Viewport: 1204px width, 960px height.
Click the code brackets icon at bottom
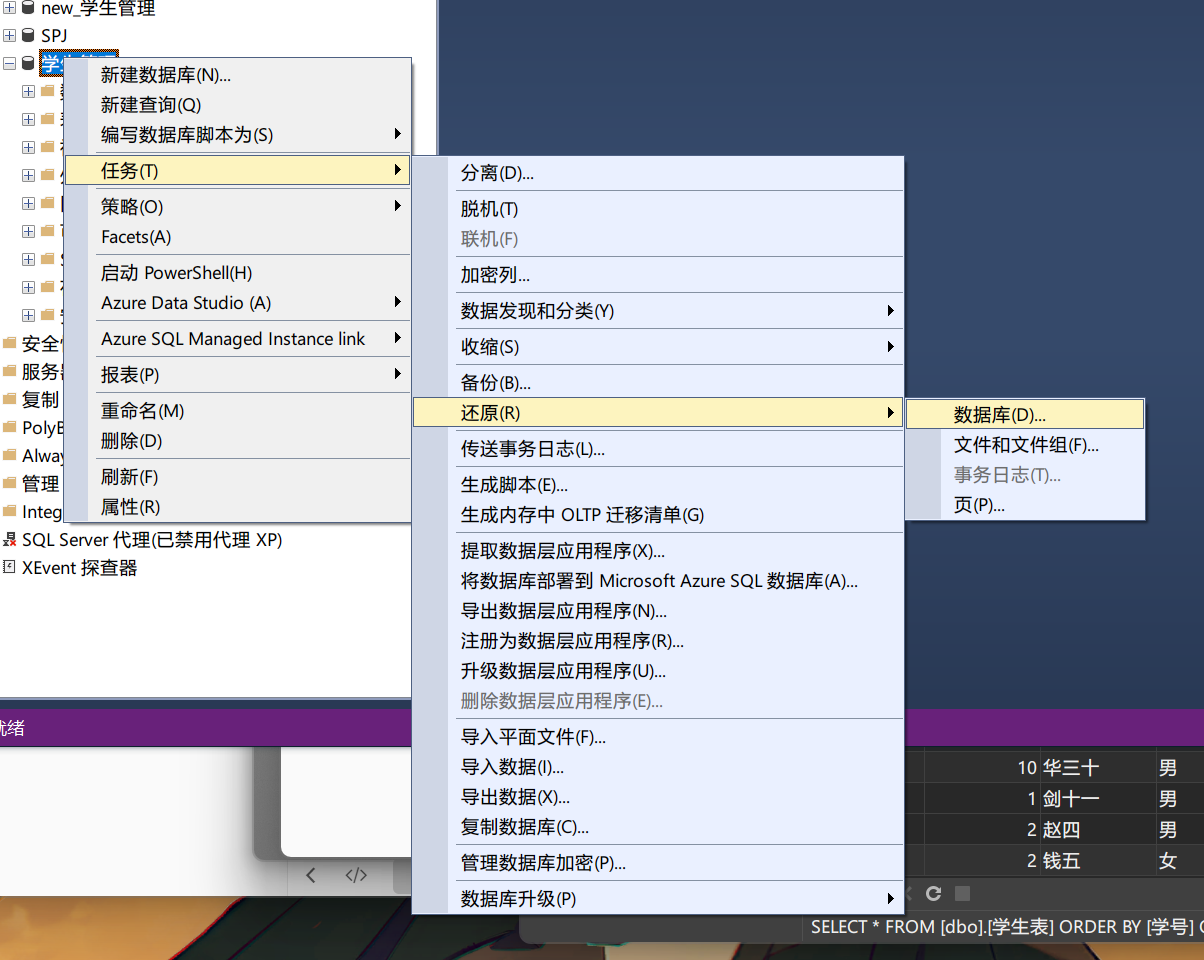(x=356, y=875)
